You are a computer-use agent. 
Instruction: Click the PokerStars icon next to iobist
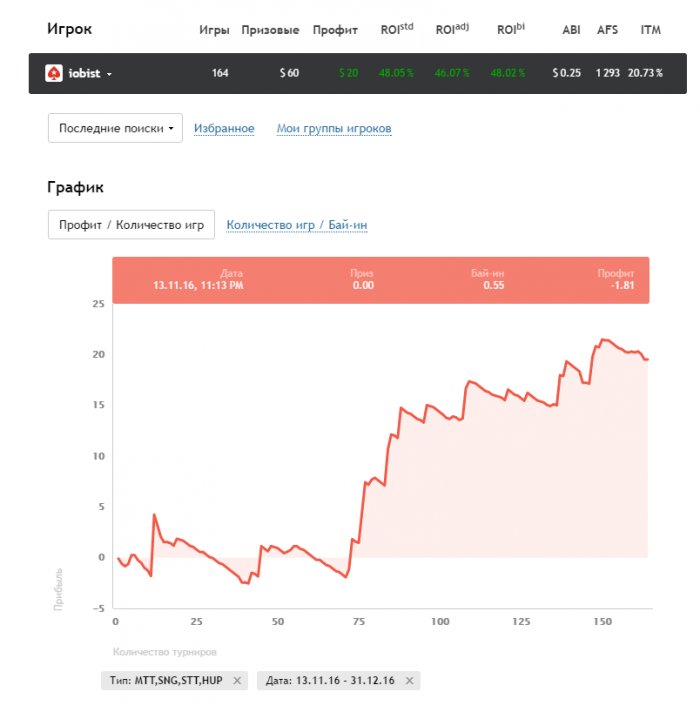[53, 73]
